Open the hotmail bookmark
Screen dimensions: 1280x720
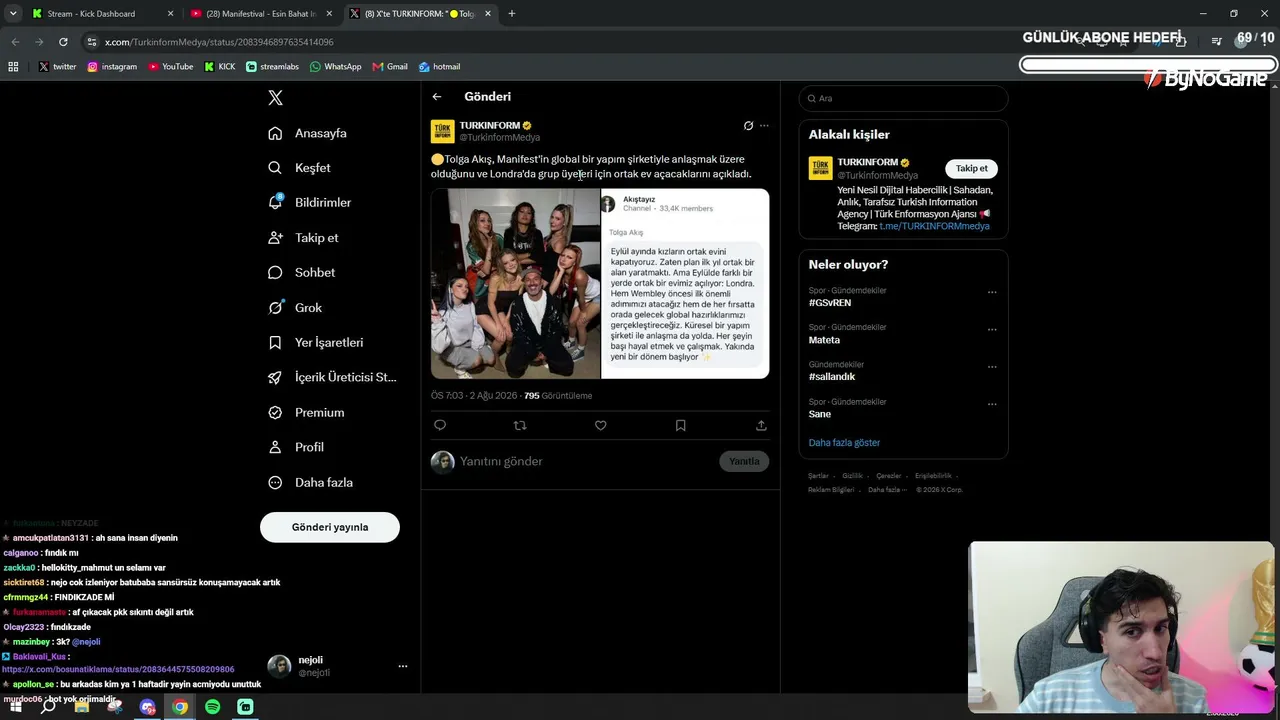click(x=439, y=67)
